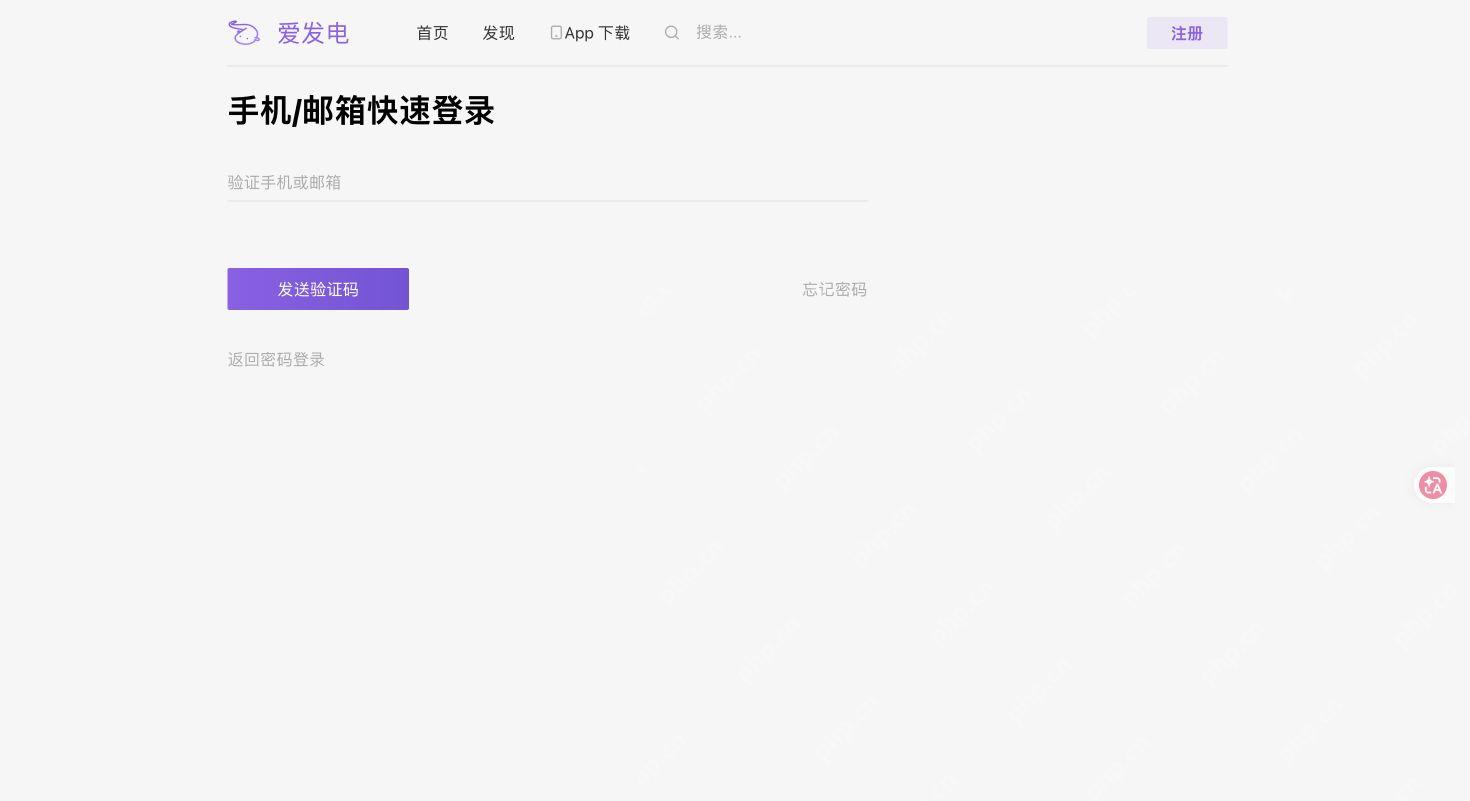1470x801 pixels.
Task: Go to 首页 in the navigation
Action: [432, 33]
